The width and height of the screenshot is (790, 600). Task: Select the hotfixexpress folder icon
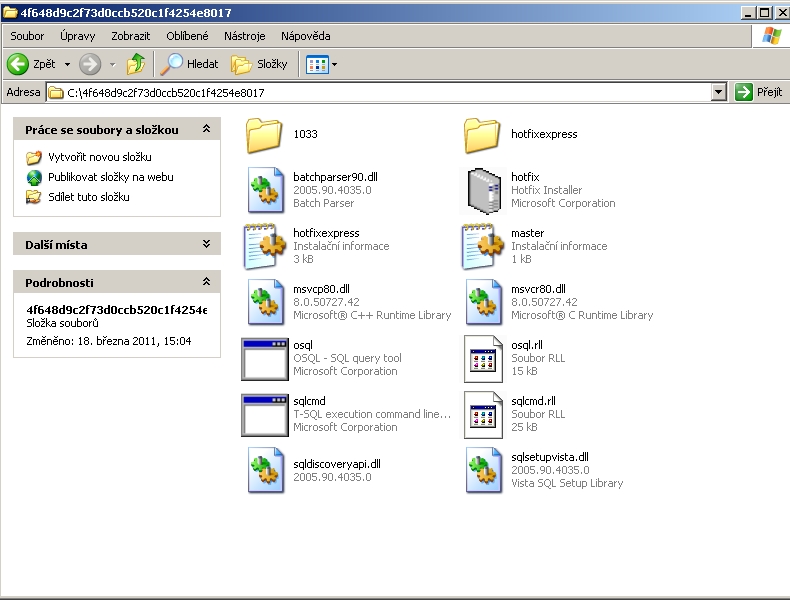482,135
